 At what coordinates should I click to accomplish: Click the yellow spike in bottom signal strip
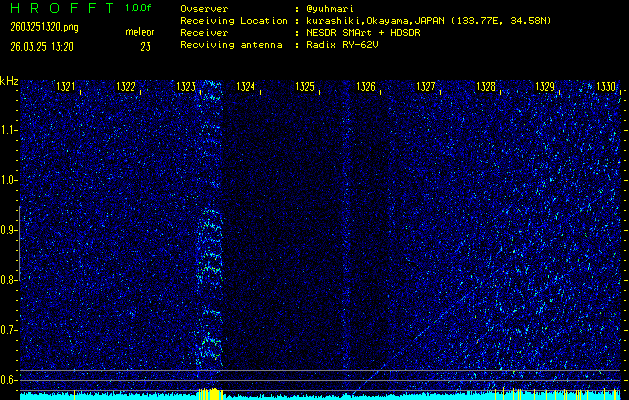[x=210, y=394]
